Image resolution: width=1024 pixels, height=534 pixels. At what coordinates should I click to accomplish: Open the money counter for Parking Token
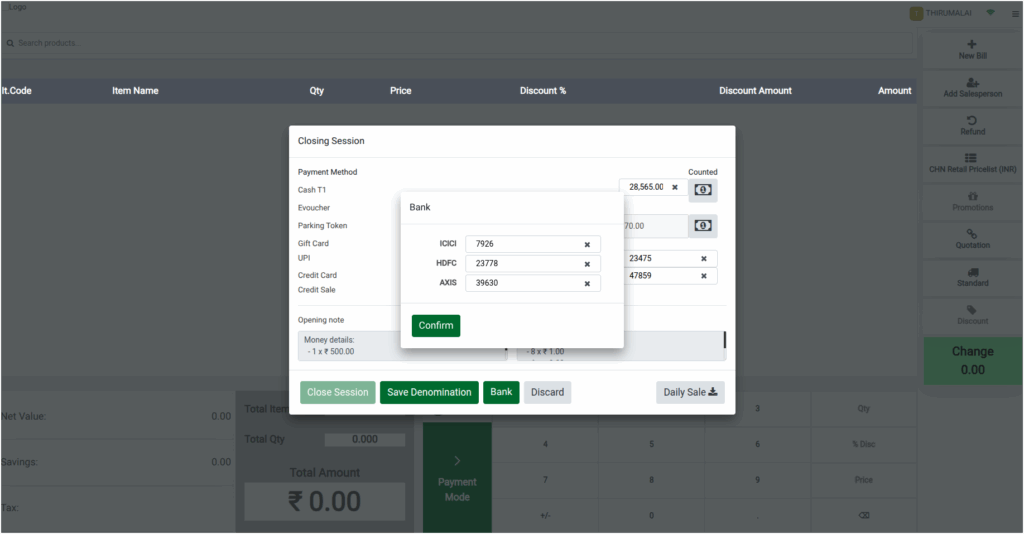click(x=703, y=226)
